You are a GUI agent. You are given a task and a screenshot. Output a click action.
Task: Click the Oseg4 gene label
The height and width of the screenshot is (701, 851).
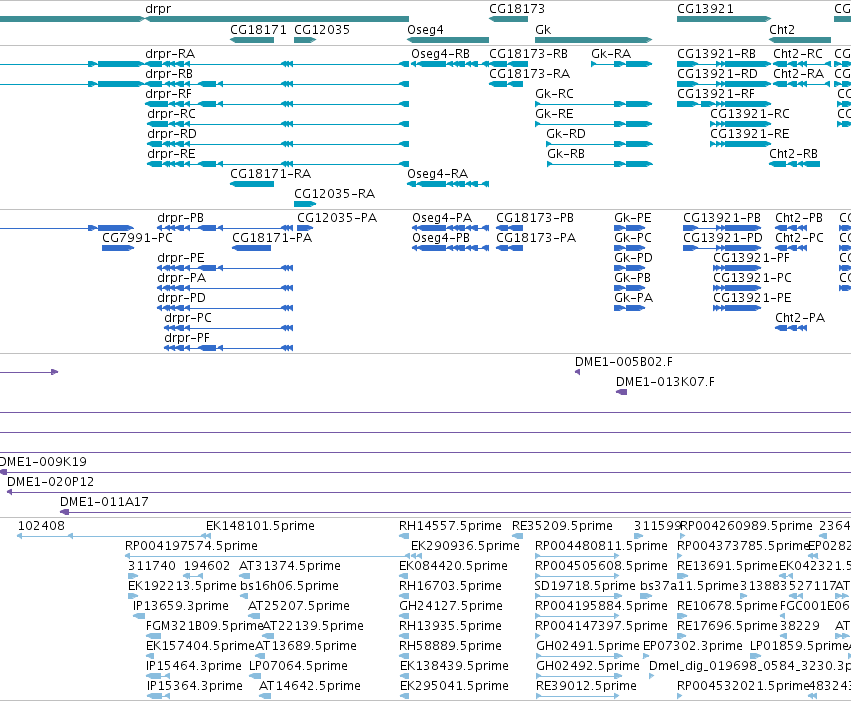(x=425, y=30)
